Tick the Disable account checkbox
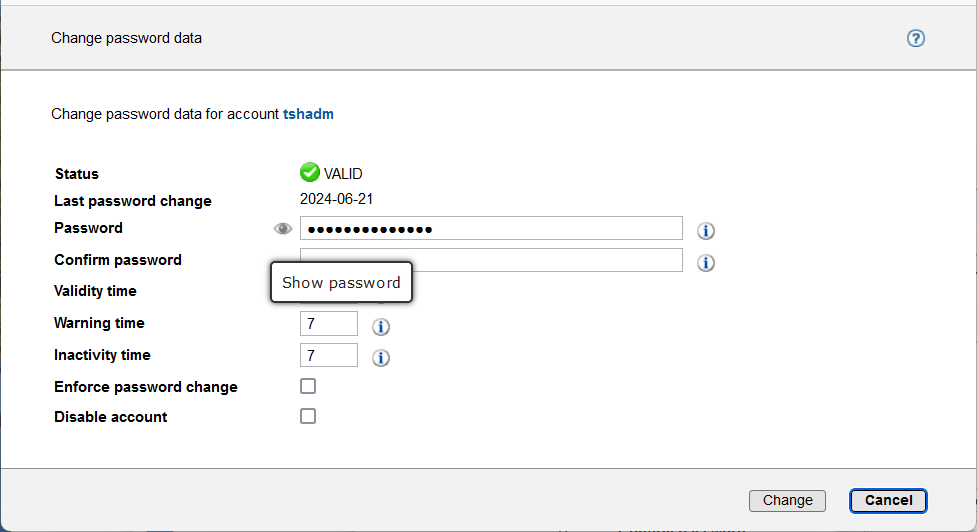The image size is (977, 532). click(308, 416)
